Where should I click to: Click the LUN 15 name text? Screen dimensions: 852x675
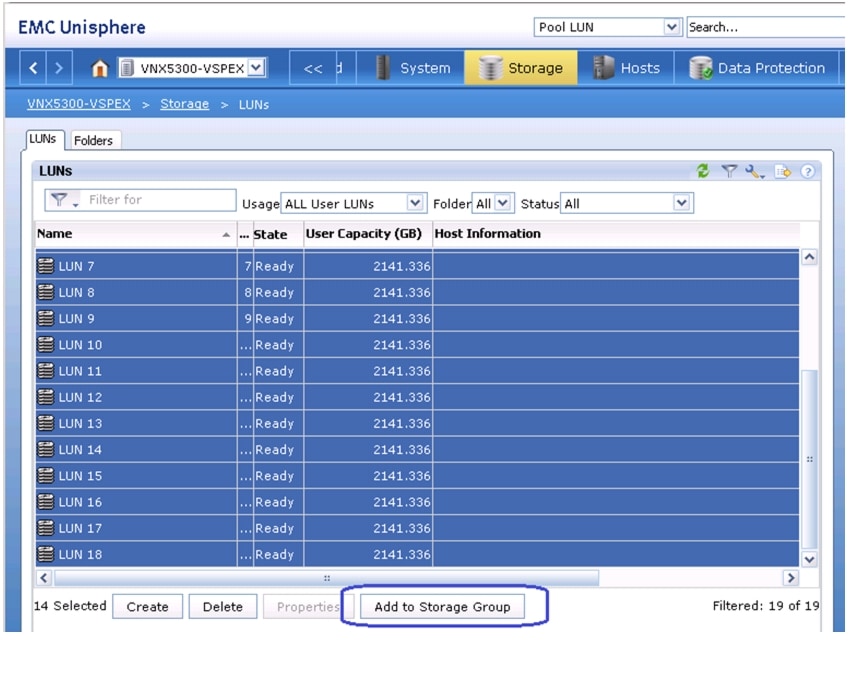coord(80,476)
